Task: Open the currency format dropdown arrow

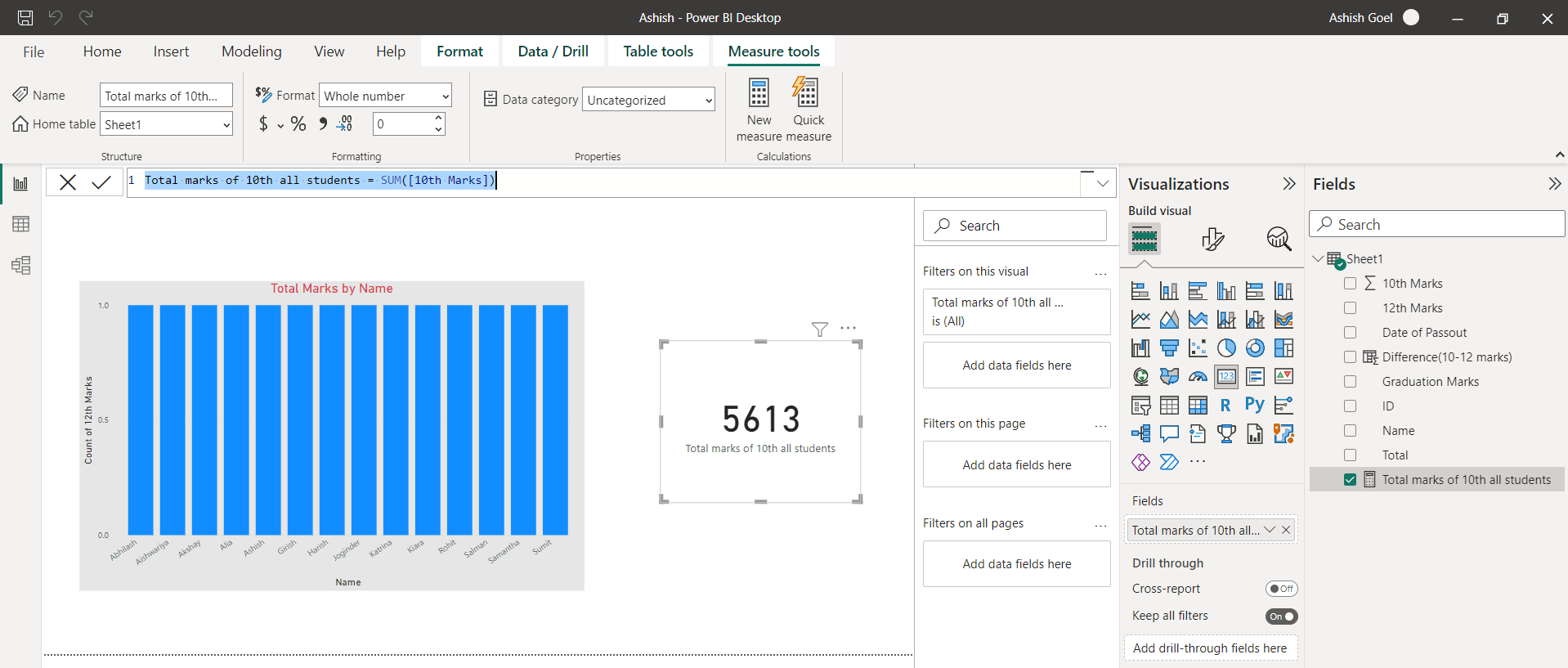Action: pyautogui.click(x=280, y=125)
